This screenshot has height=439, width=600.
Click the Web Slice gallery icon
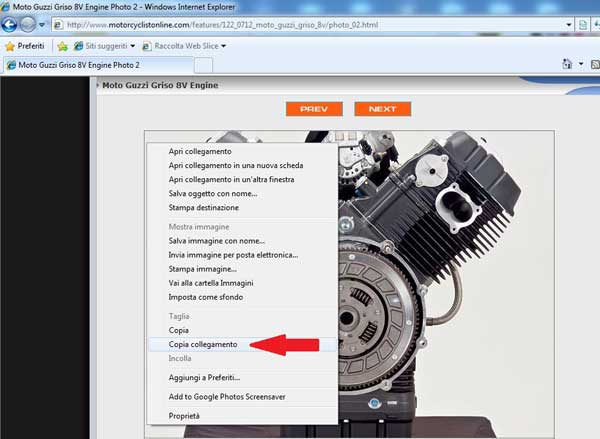[147, 46]
